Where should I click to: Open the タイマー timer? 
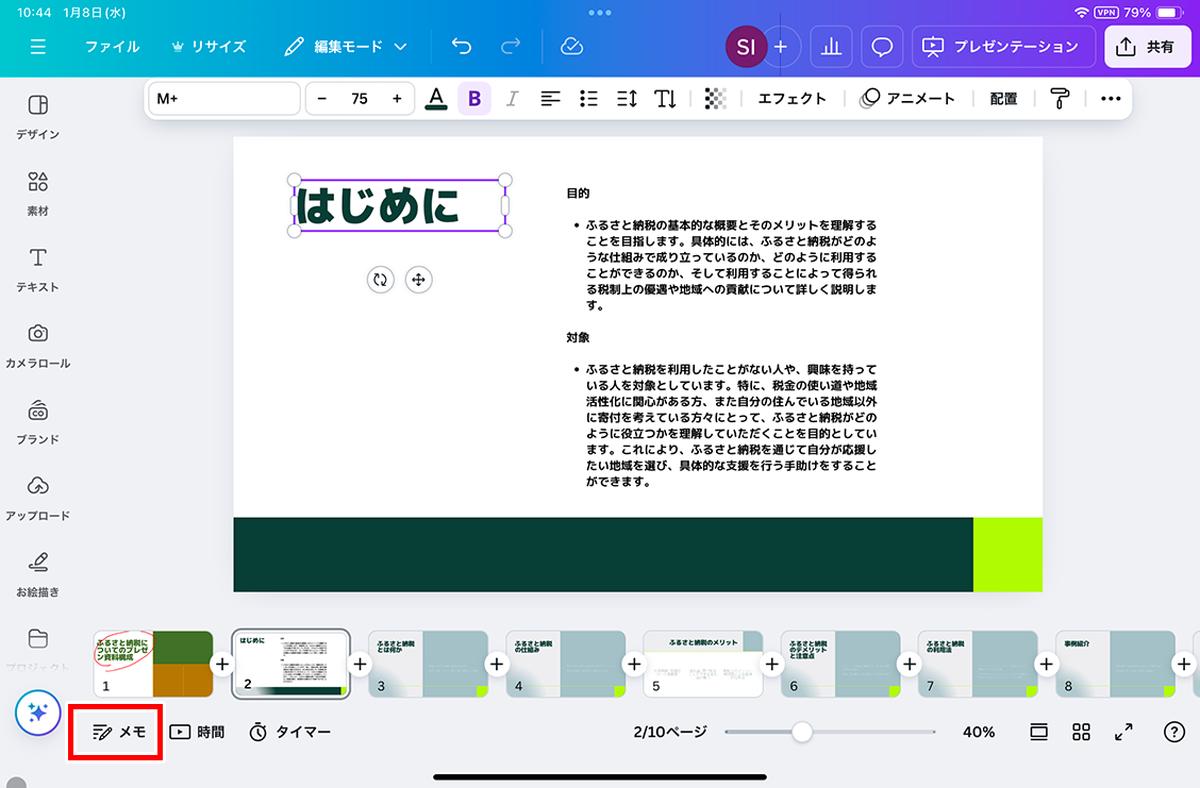289,732
